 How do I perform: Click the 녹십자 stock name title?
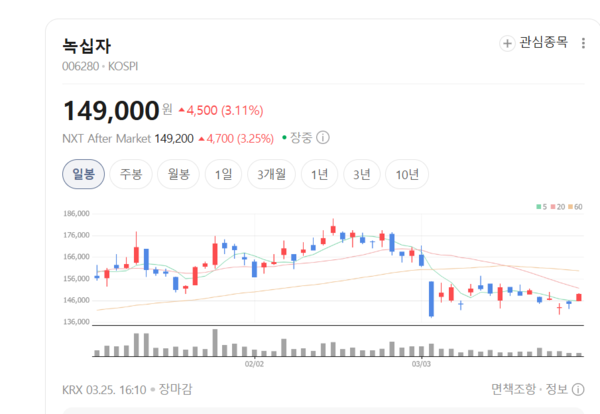pyautogui.click(x=86, y=45)
